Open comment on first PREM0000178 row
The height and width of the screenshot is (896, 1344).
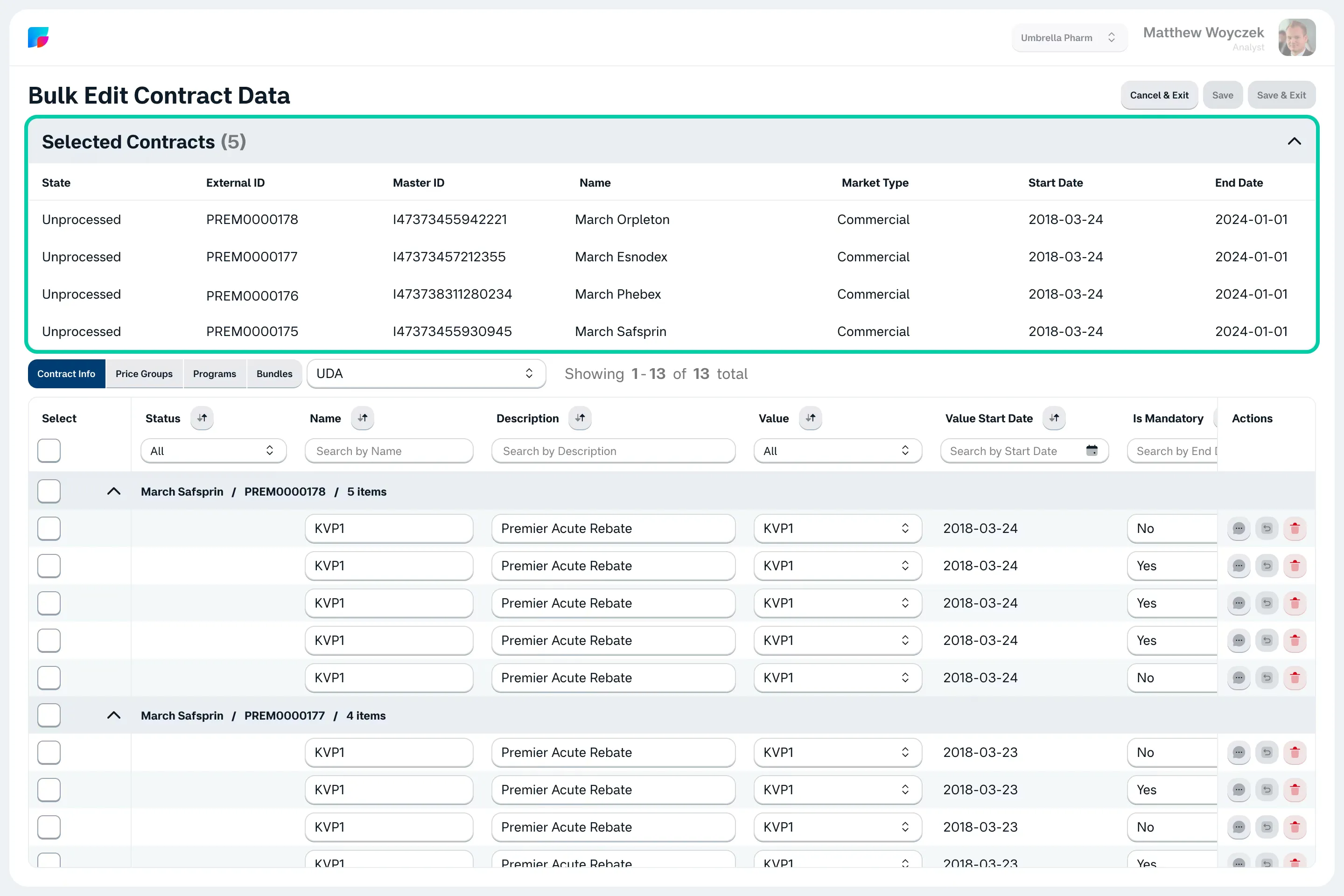pos(1239,529)
